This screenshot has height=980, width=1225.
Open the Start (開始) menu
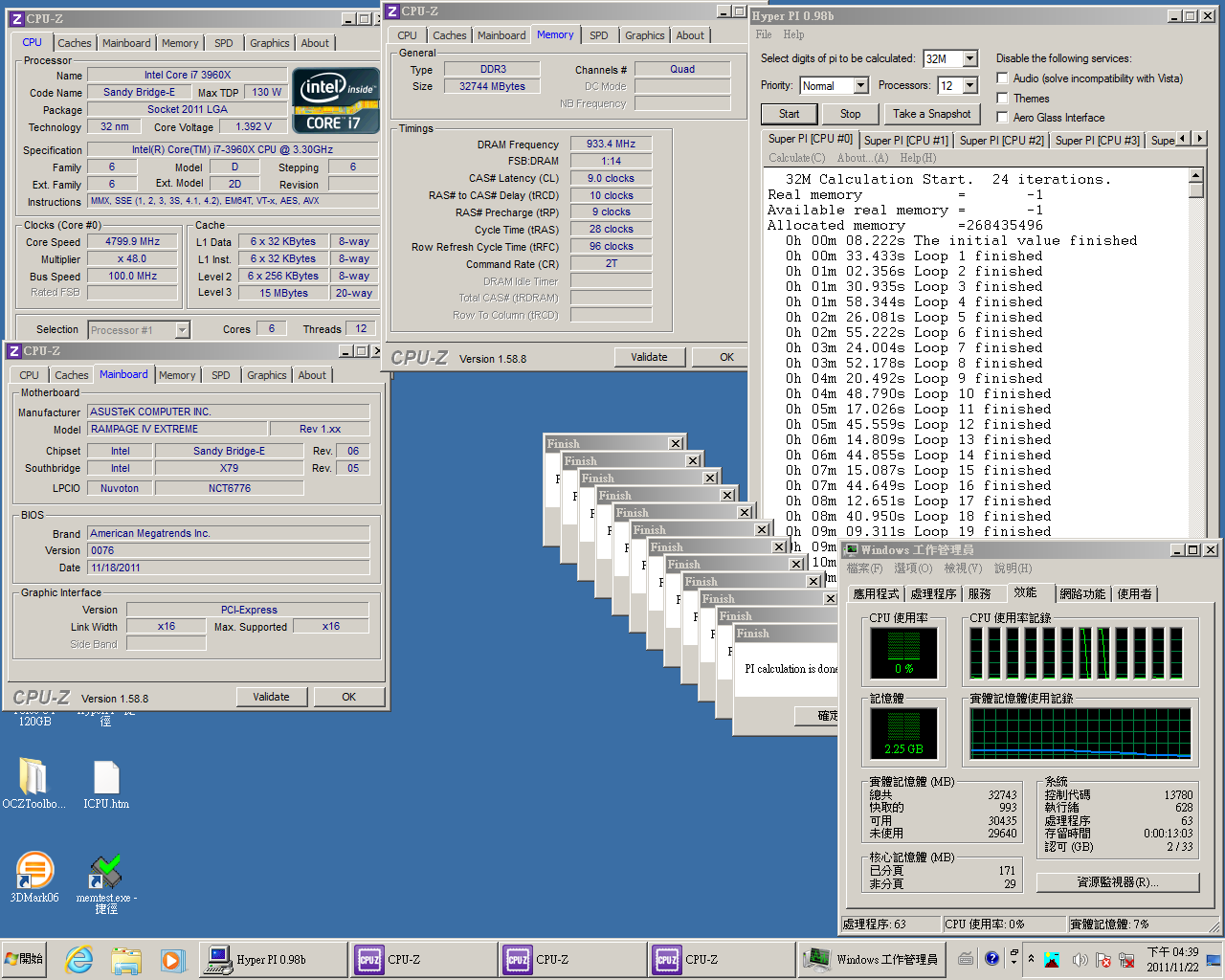(26, 959)
